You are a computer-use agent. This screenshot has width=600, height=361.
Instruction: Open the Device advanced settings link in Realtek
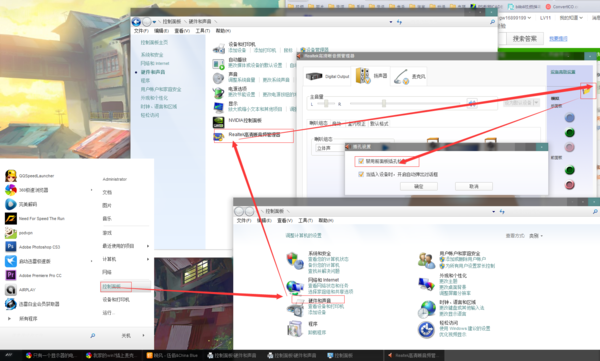[x=562, y=72]
